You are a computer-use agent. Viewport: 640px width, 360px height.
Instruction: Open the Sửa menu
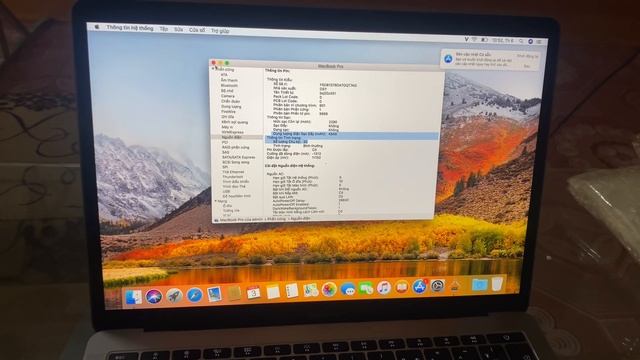click(178, 29)
